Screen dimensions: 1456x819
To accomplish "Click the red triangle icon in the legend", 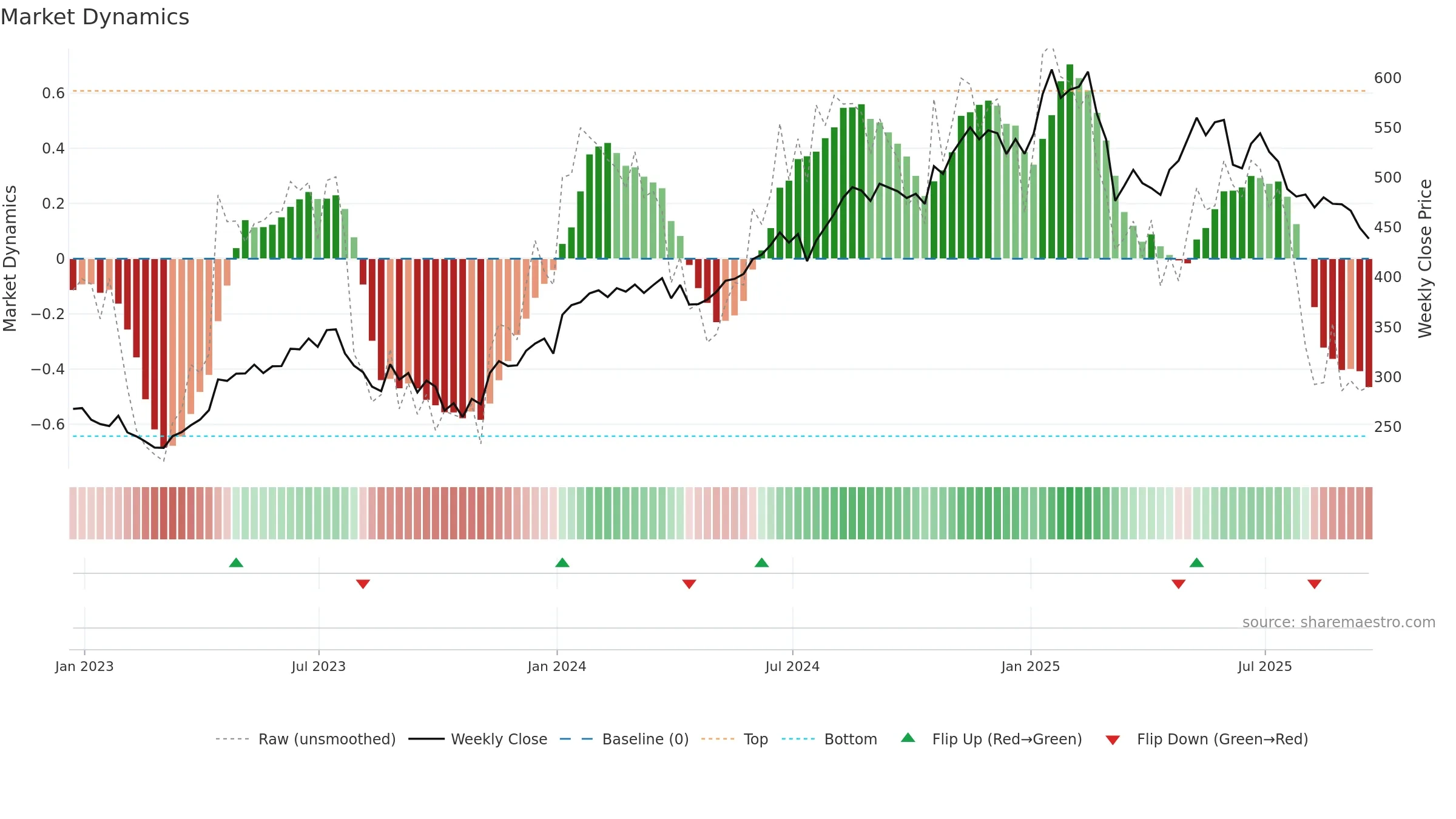I will click(x=1113, y=740).
